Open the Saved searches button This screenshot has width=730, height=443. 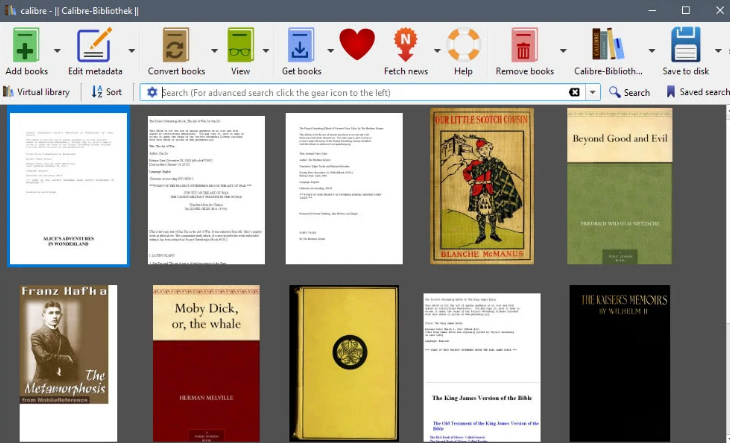(x=697, y=92)
